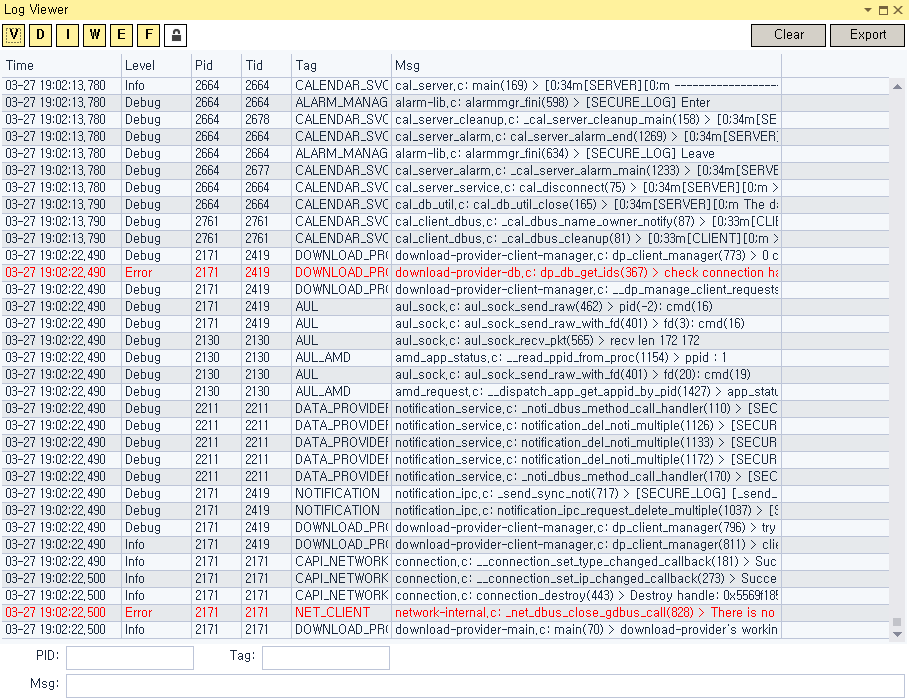This screenshot has width=909, height=700.
Task: Click the scrollbar up arrow
Action: pyautogui.click(x=897, y=87)
